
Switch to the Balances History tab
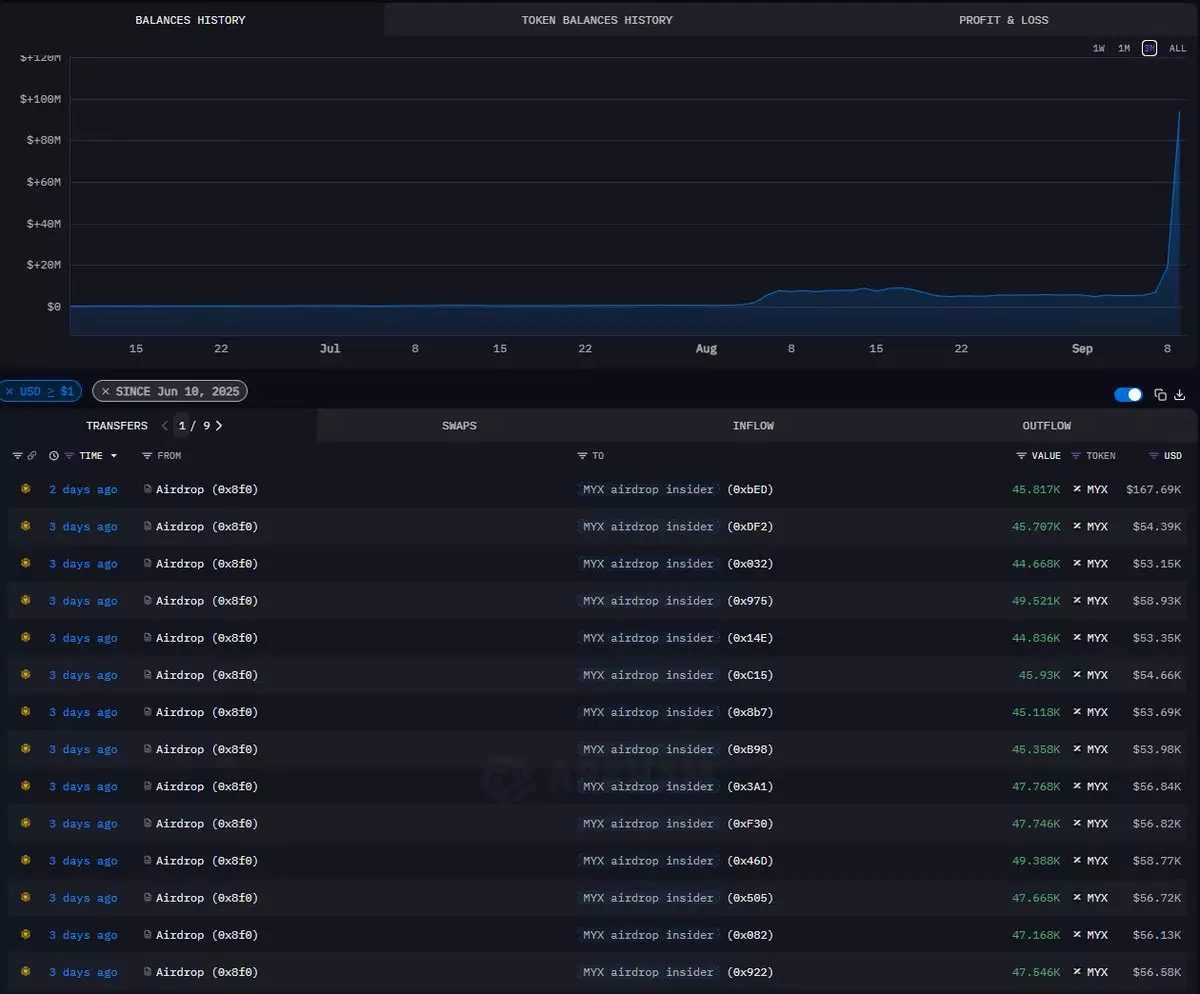click(x=190, y=20)
